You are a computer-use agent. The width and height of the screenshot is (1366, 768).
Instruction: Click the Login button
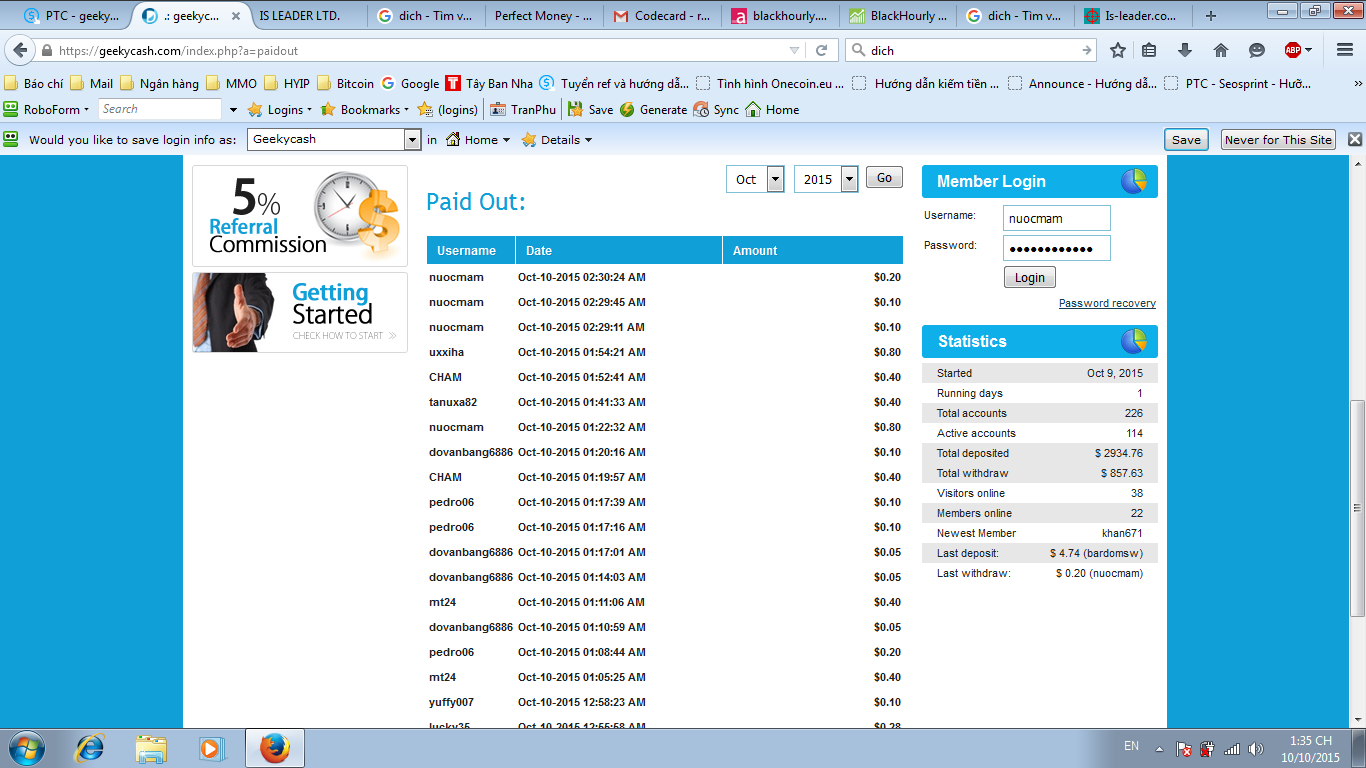1029,278
